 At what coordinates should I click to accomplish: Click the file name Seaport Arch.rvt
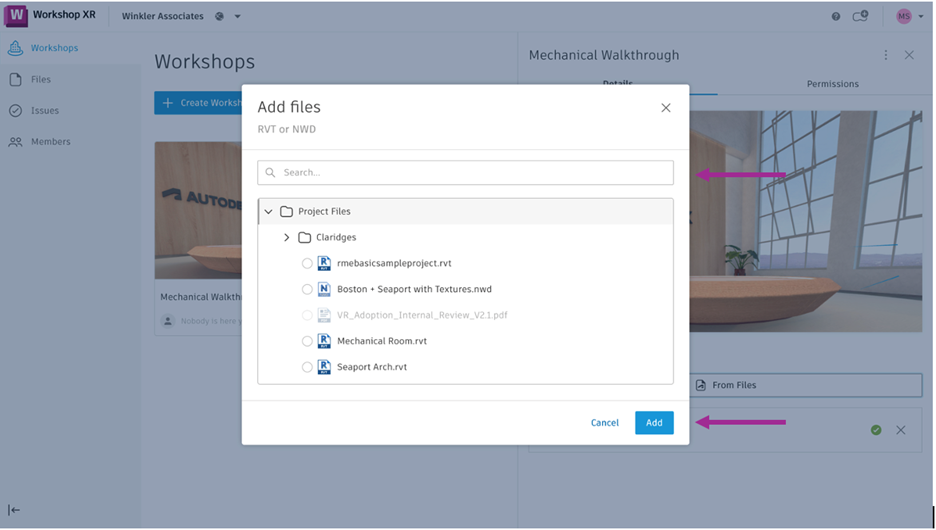coord(372,367)
